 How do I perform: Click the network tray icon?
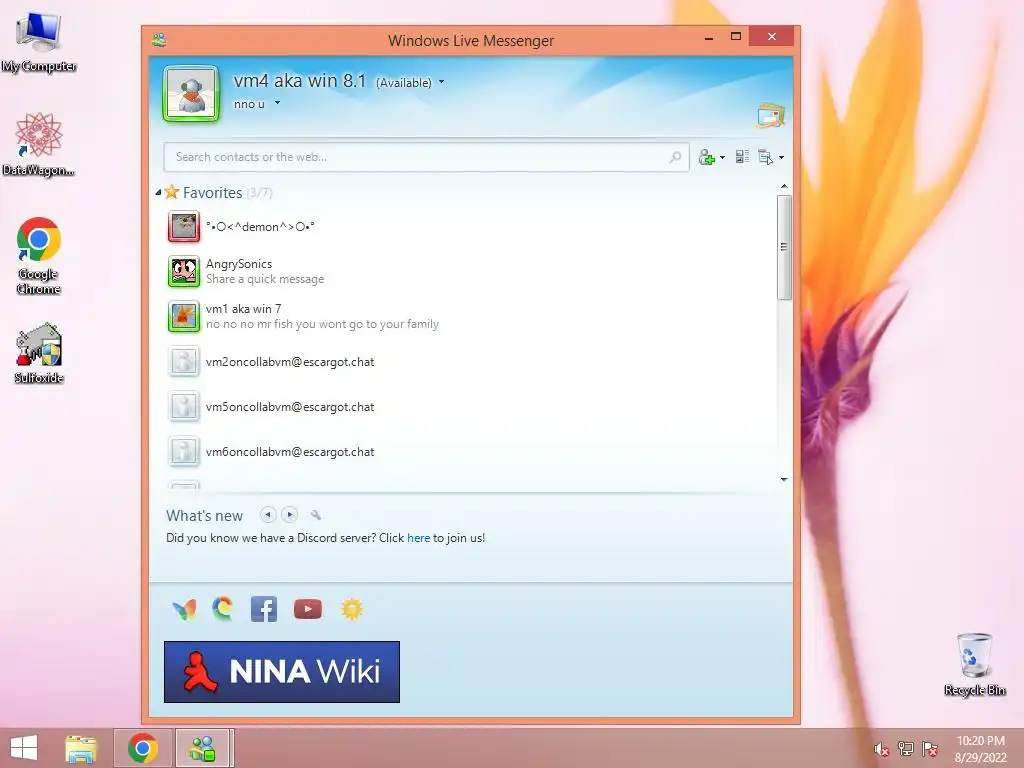tap(905, 748)
